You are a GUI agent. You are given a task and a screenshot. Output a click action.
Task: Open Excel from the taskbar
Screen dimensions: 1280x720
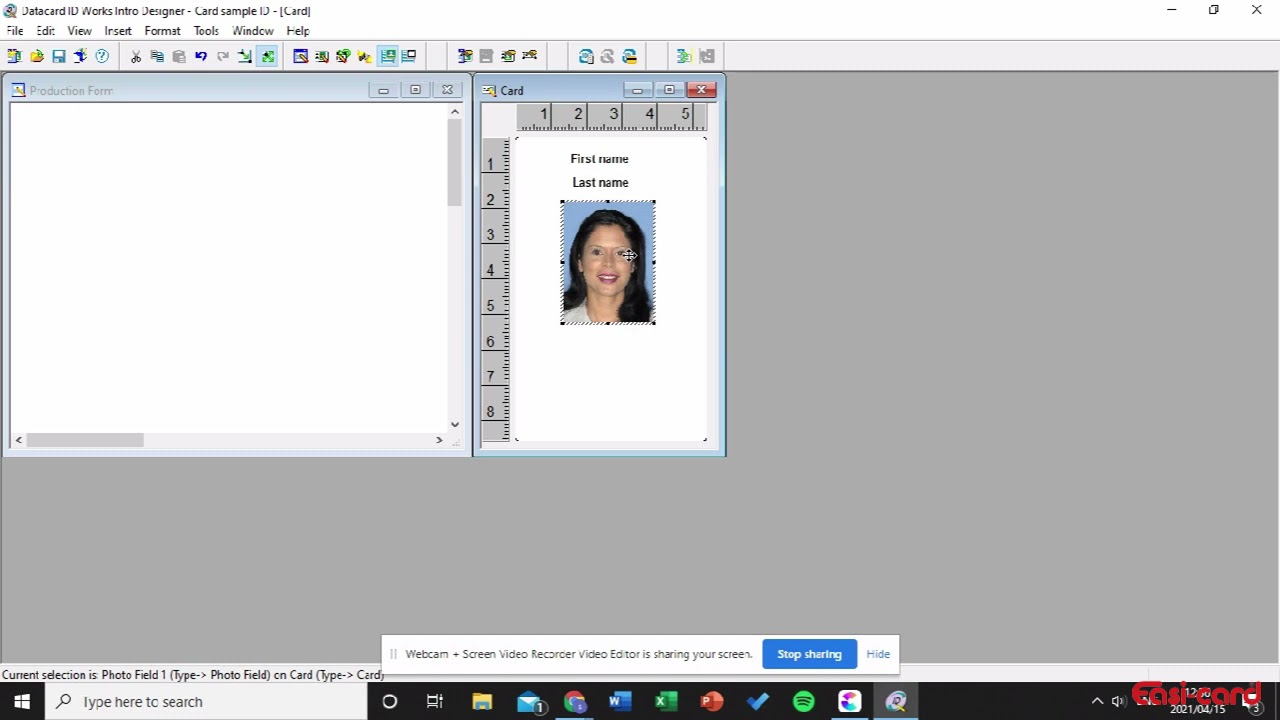[x=666, y=702]
